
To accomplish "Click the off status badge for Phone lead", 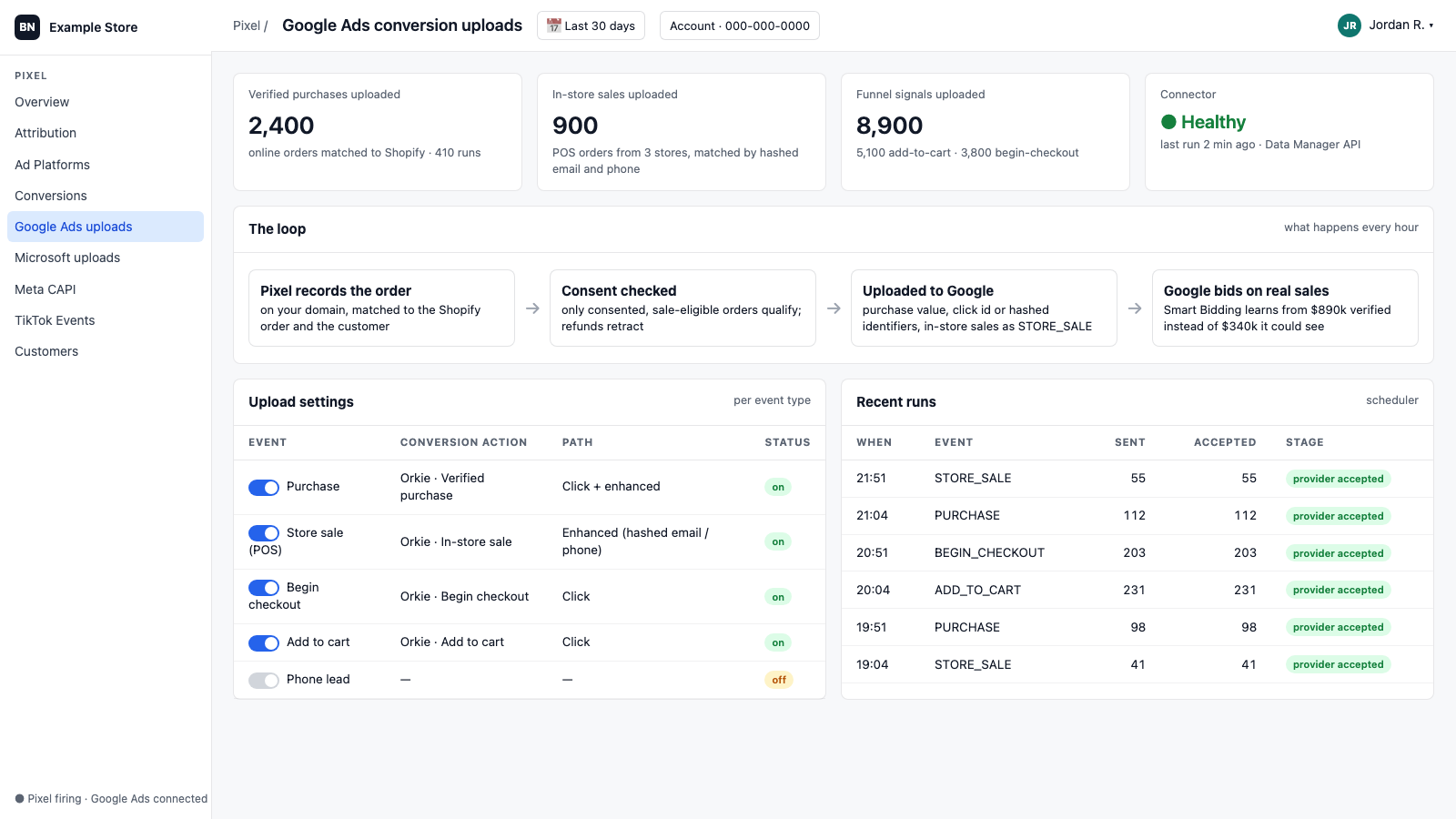I will coord(779,680).
